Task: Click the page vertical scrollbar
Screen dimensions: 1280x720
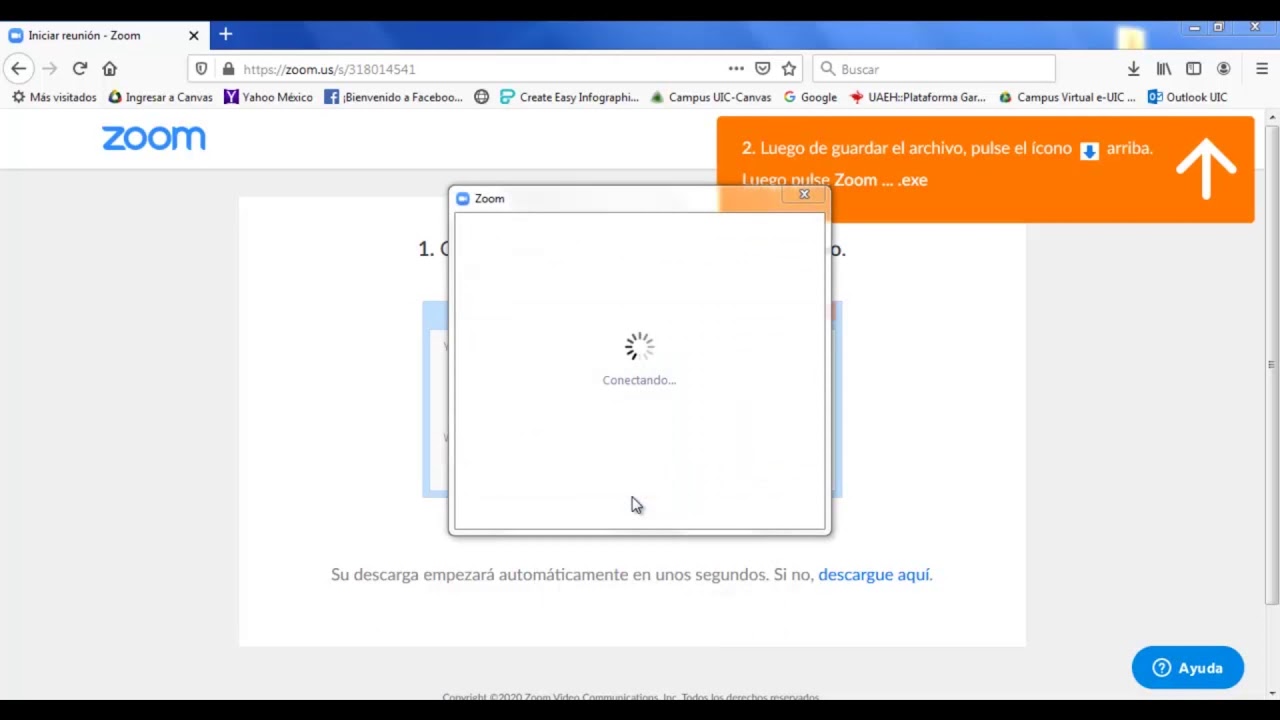Action: [x=1271, y=364]
